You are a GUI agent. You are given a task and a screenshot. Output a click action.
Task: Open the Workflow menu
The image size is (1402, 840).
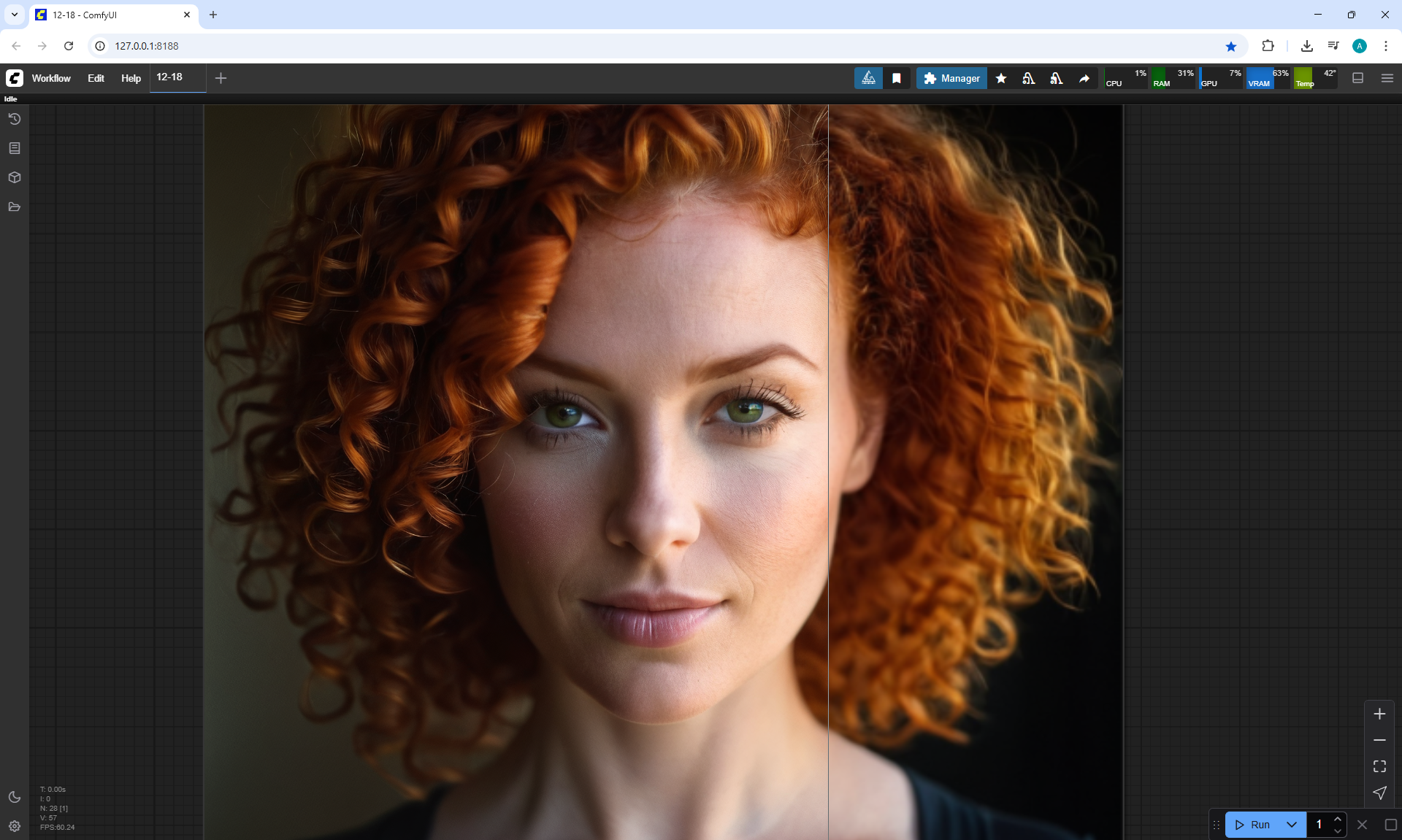tap(51, 78)
